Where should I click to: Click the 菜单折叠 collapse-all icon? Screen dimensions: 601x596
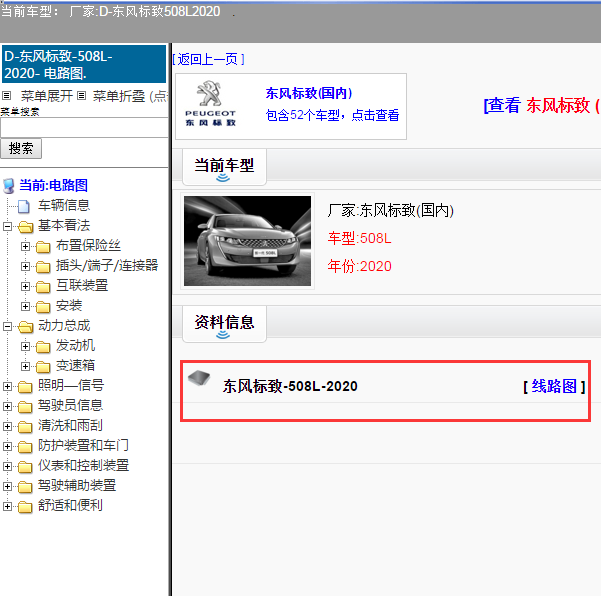[81, 95]
